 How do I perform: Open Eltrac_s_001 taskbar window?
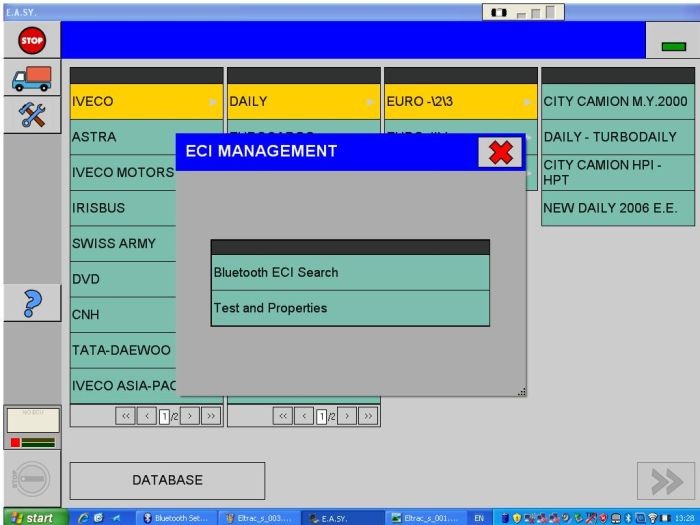[425, 518]
